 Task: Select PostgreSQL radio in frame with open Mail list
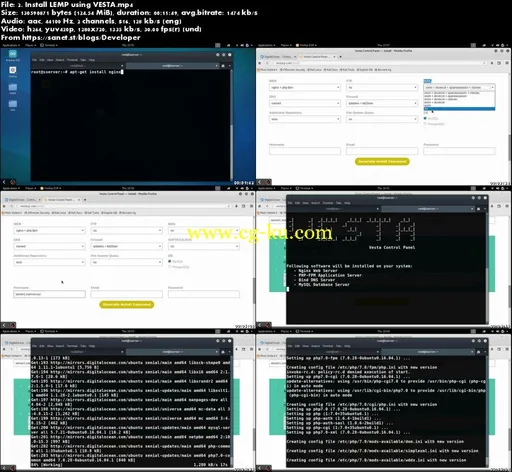[x=425, y=124]
